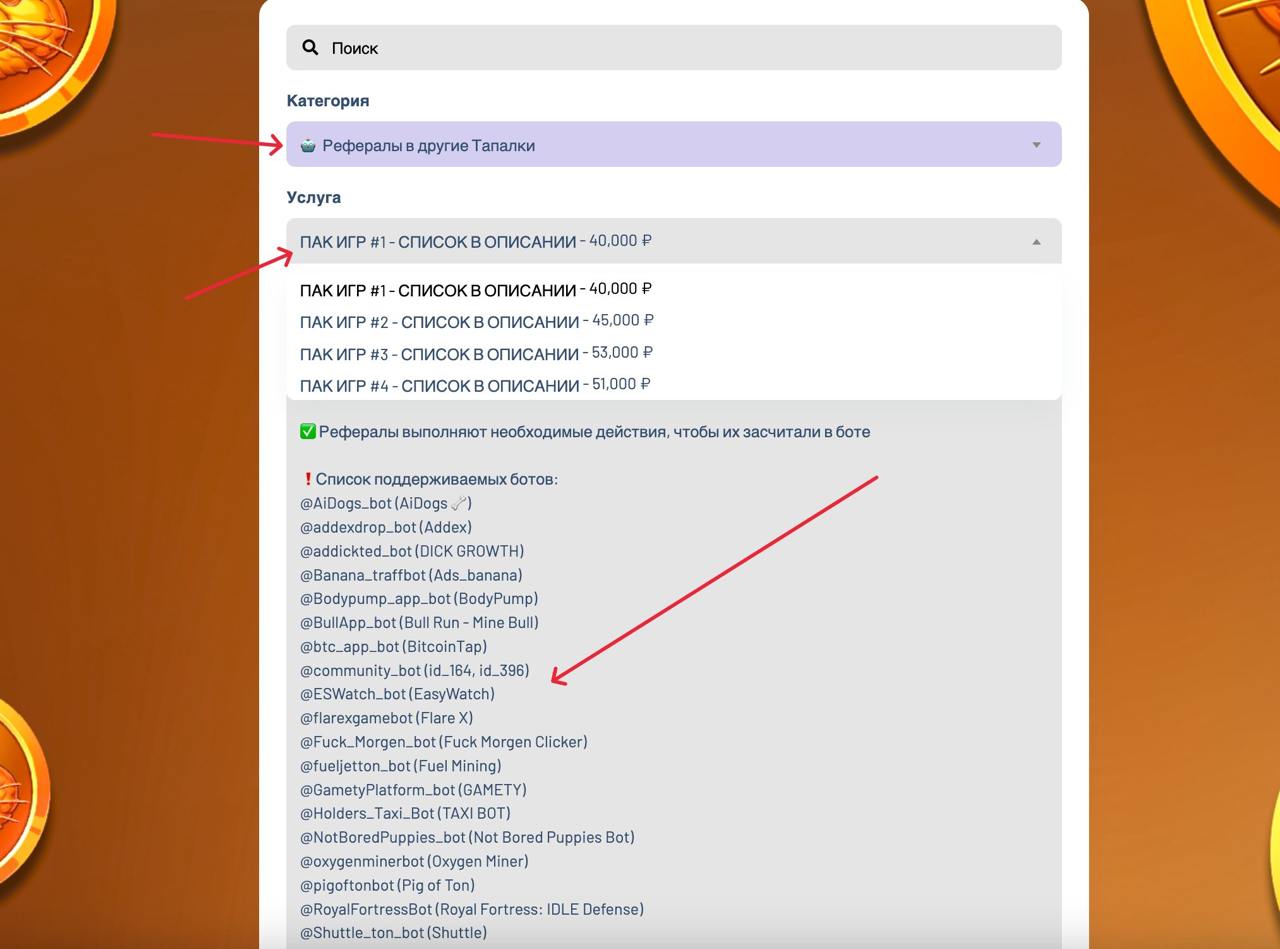Viewport: 1280px width, 949px height.
Task: Click the @Bodypump_app_bot (BodyPump) entry
Action: (419, 599)
